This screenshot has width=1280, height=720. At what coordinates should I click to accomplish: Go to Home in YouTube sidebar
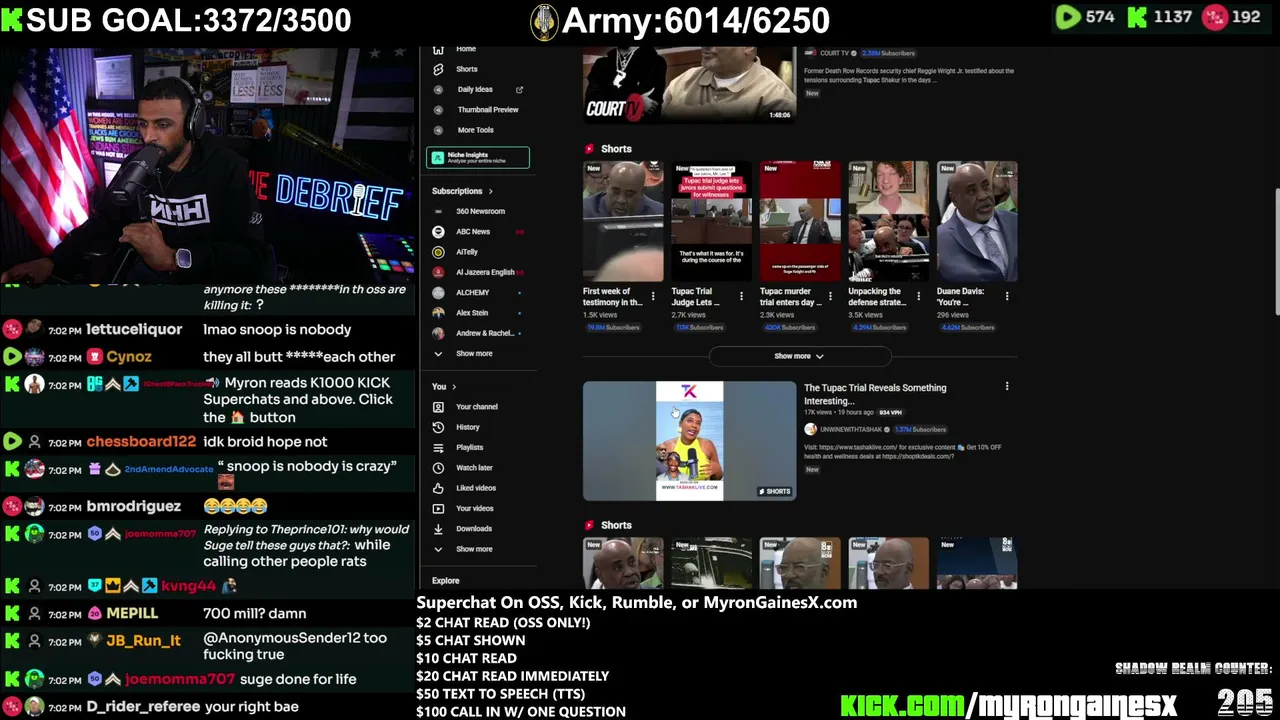(x=466, y=49)
